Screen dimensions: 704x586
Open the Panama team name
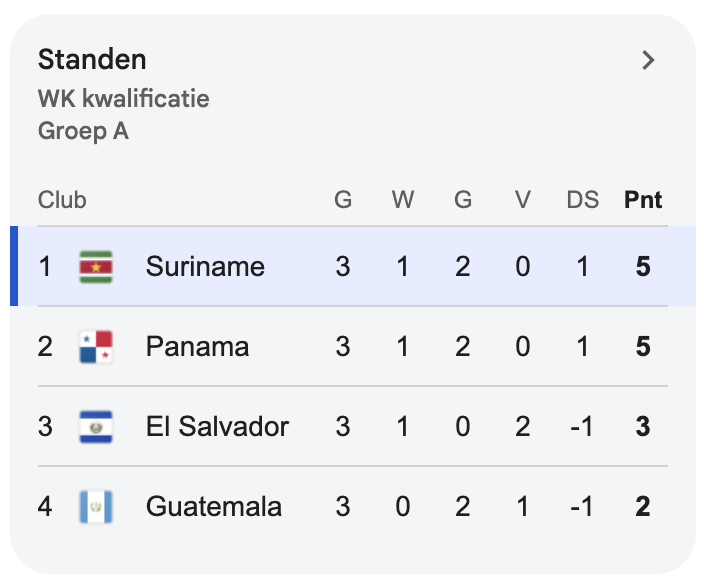pos(197,347)
